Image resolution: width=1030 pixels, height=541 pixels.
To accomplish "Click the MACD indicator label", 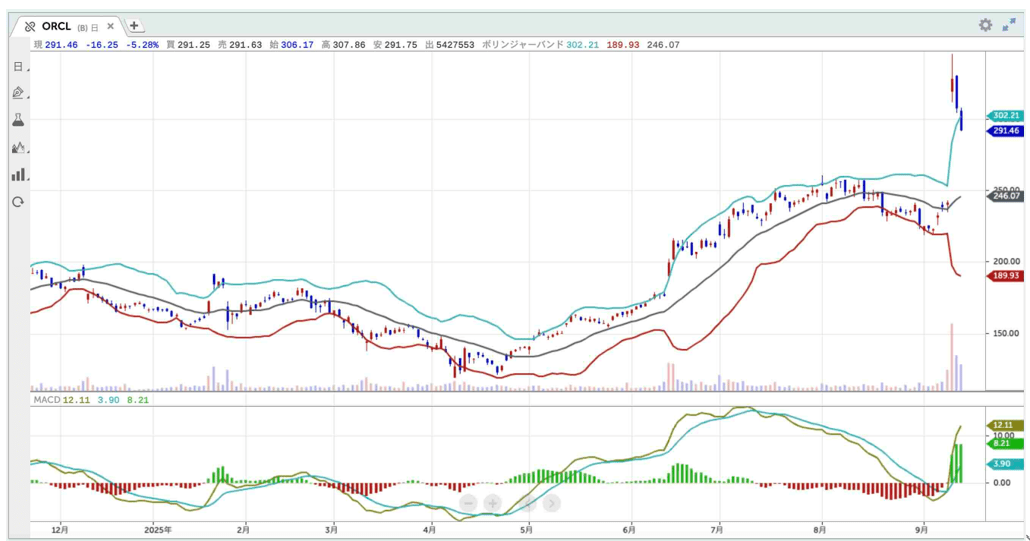I will pyautogui.click(x=46, y=400).
